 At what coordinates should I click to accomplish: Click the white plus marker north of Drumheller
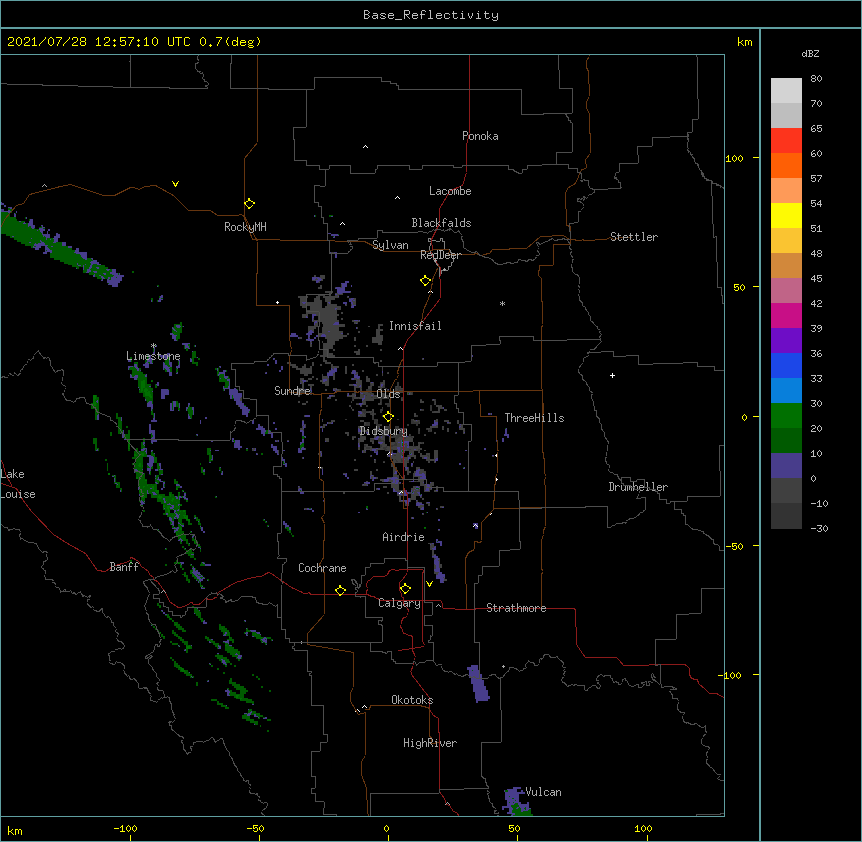(612, 375)
